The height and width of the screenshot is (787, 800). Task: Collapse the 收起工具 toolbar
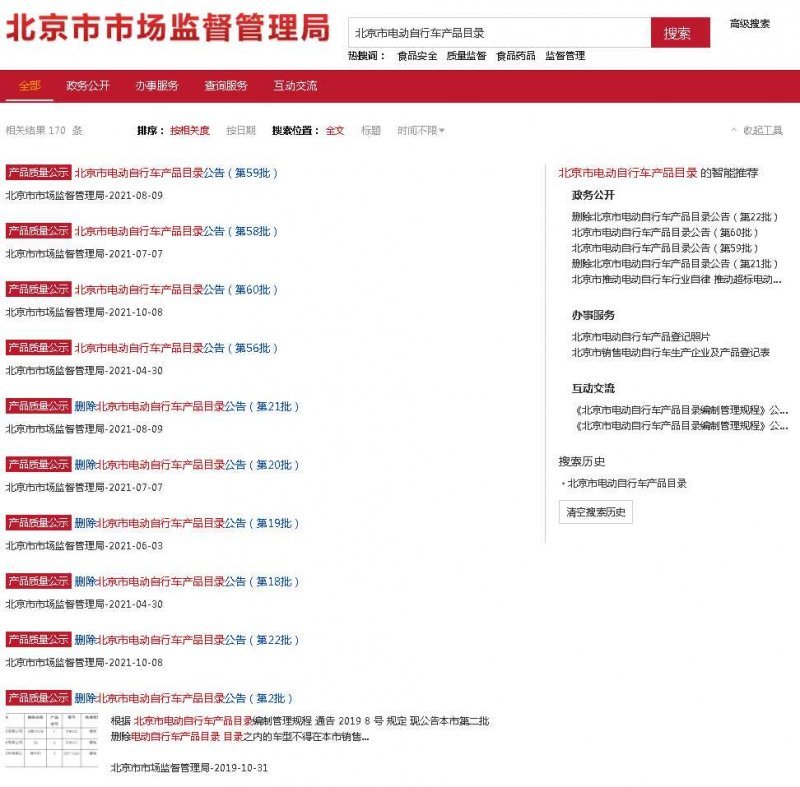point(762,131)
